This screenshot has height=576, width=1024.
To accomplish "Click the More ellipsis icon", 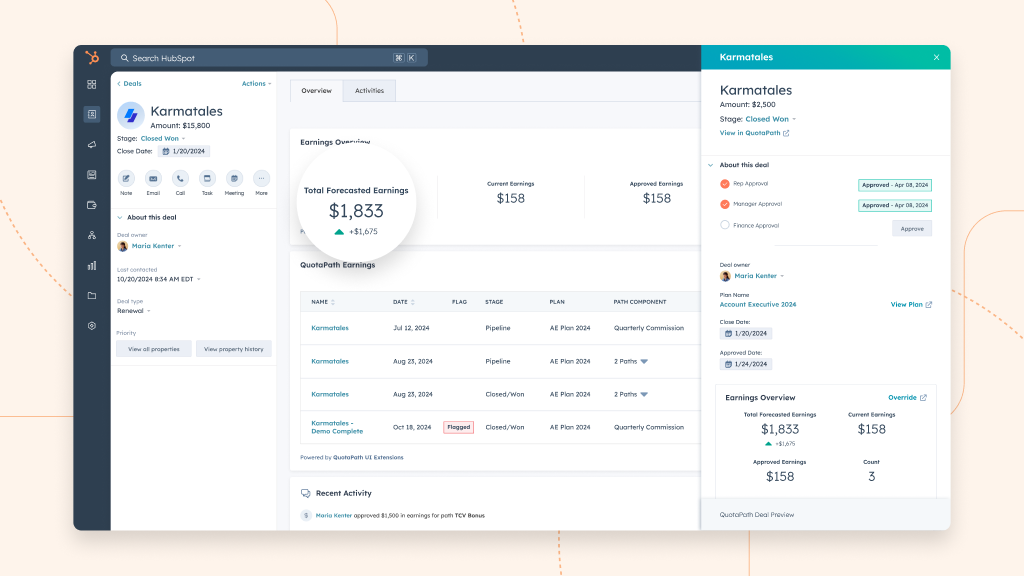I will point(261,178).
